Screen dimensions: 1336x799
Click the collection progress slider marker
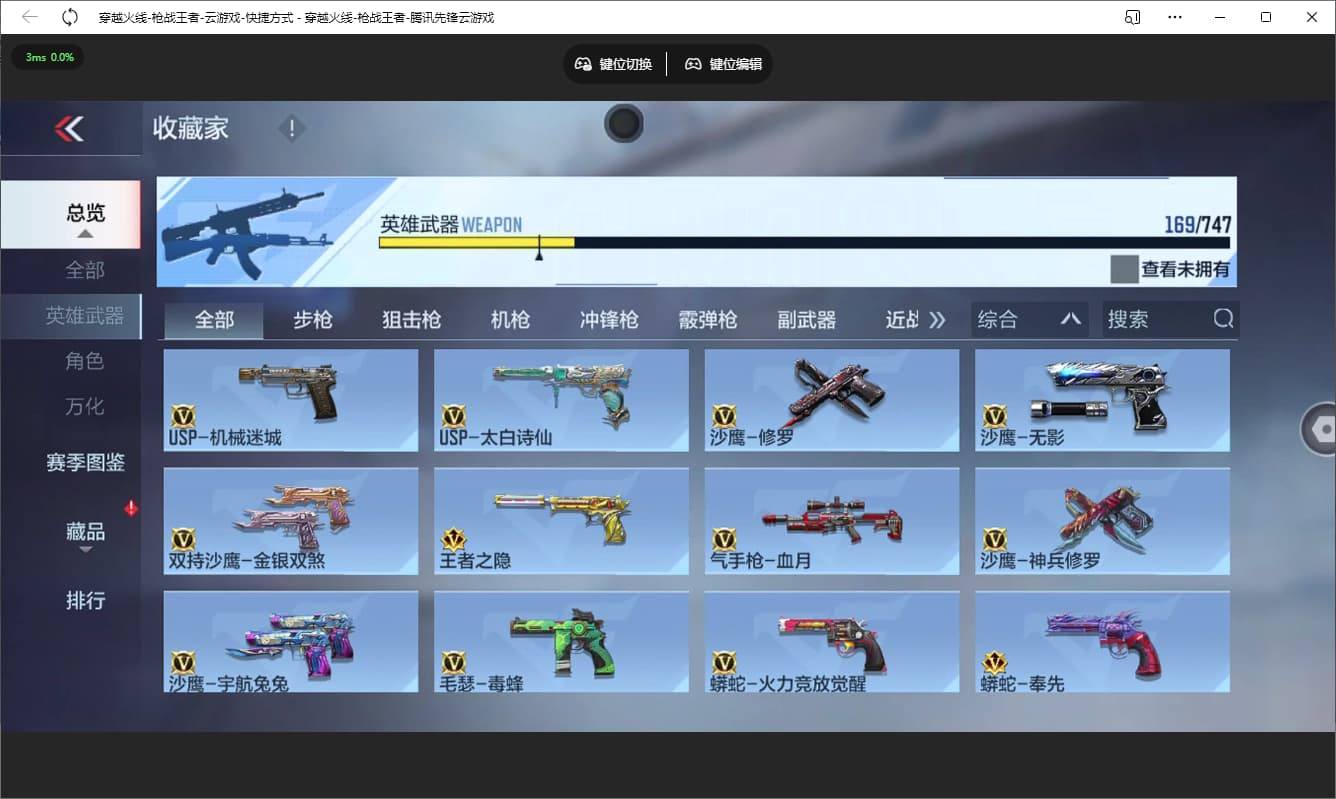coord(540,255)
